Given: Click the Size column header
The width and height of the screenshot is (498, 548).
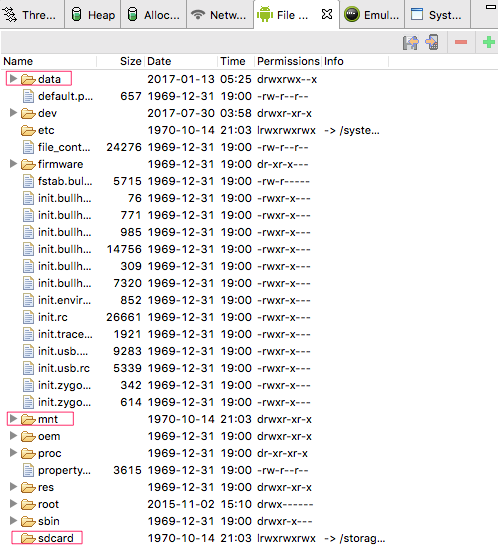Looking at the screenshot, I should [120, 61].
